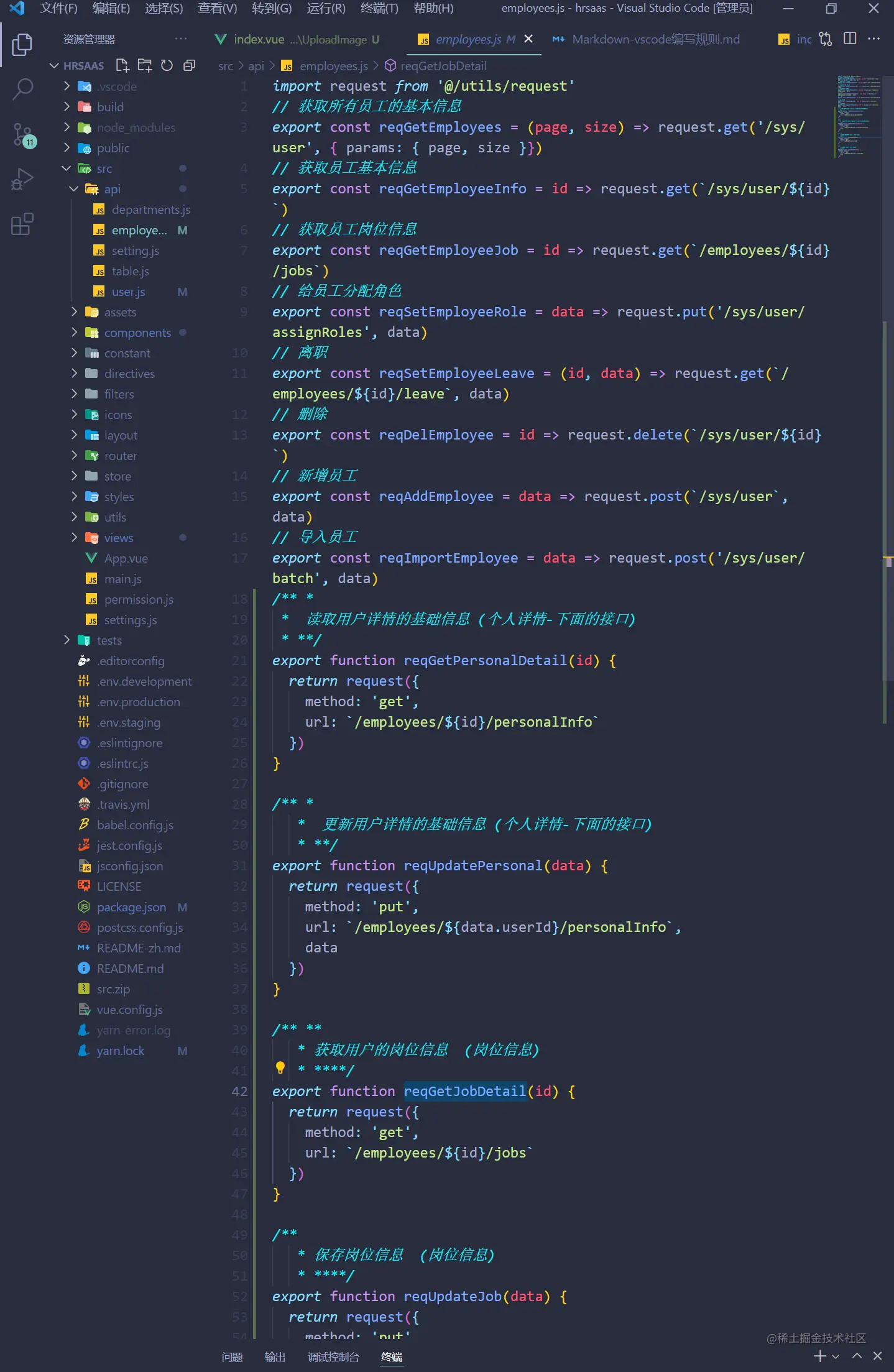Open yarn.lock file

[121, 1051]
